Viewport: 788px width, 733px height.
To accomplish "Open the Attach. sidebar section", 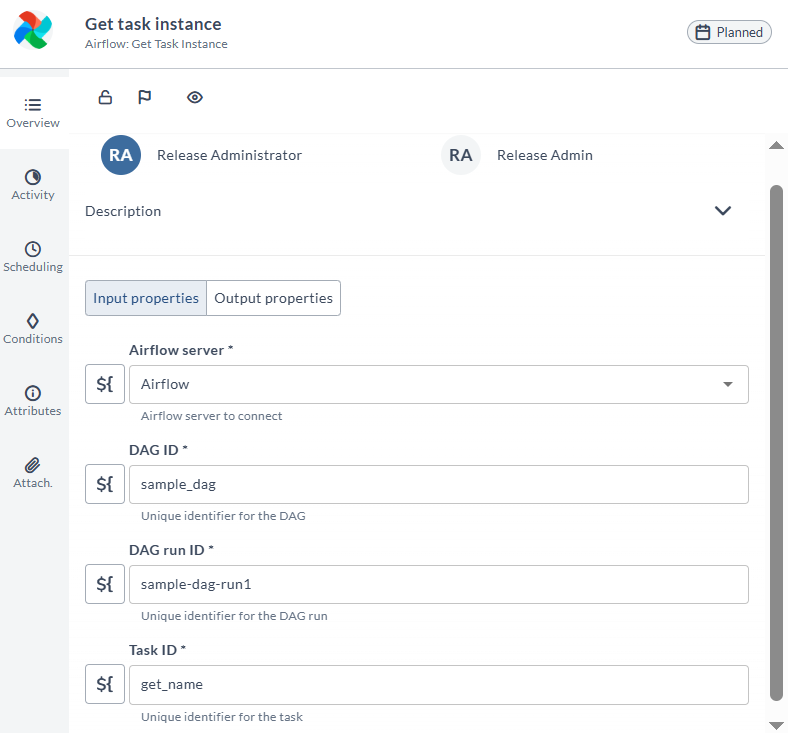I will pos(33,473).
